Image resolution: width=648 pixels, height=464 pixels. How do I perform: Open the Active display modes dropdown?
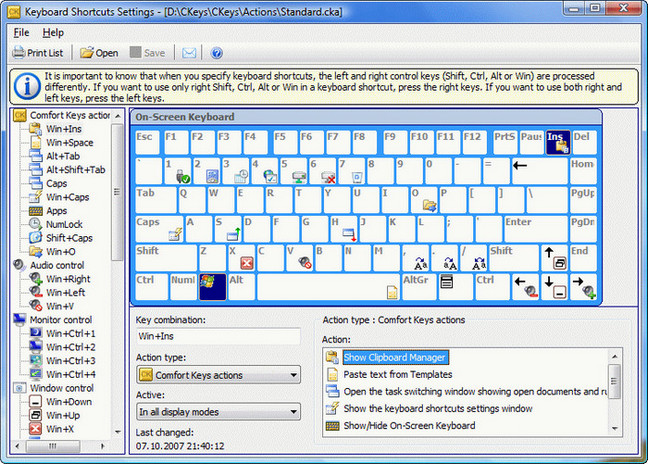click(x=217, y=411)
